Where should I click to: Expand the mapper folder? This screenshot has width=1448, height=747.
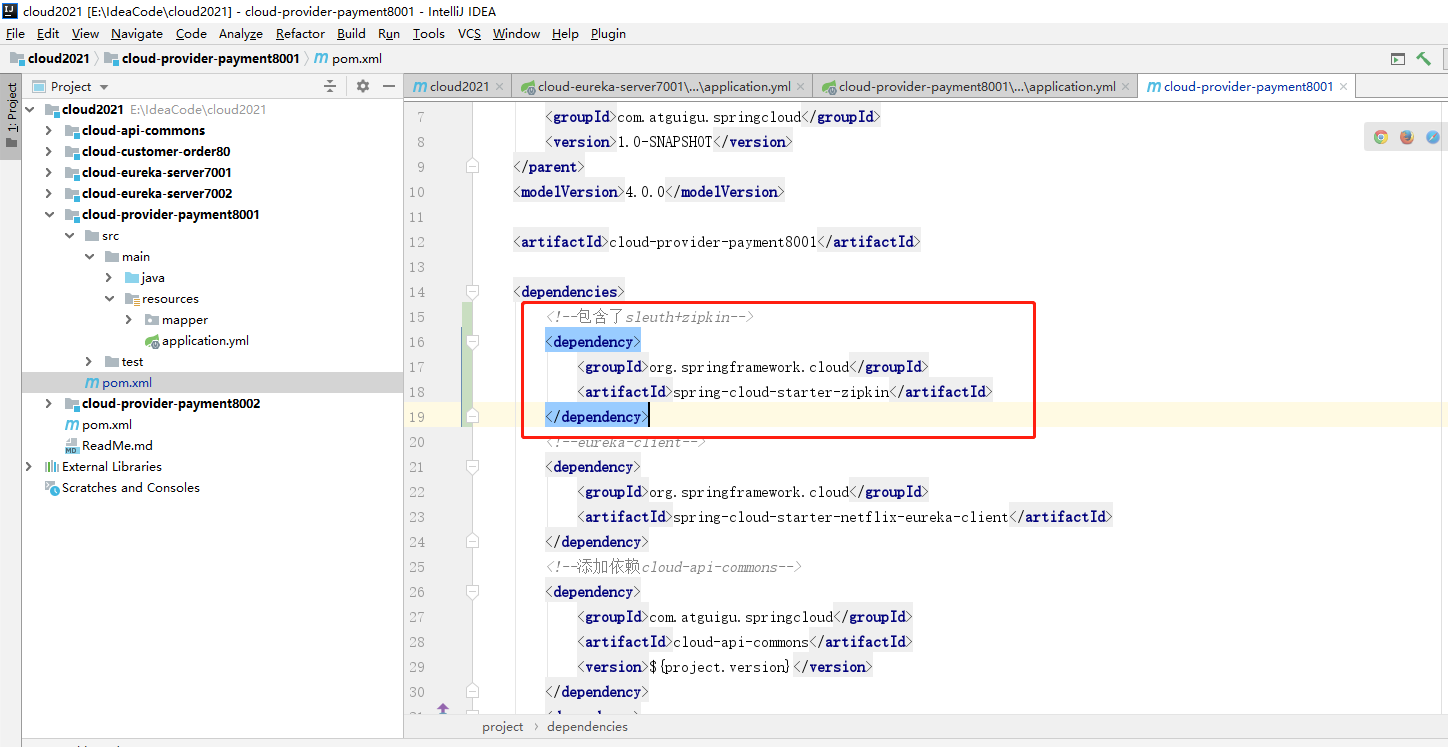point(129,320)
